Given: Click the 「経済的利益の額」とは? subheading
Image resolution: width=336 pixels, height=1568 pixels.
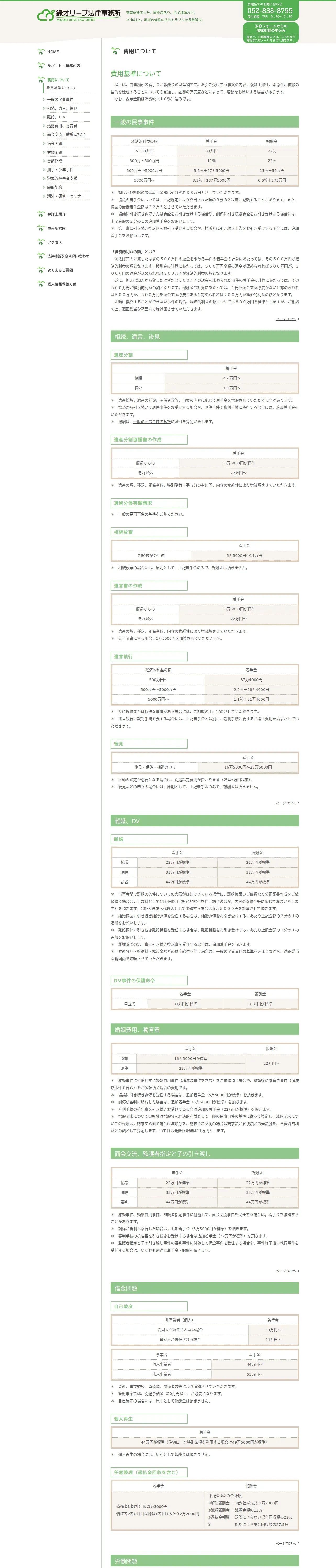Looking at the screenshot, I should pyautogui.click(x=133, y=251).
